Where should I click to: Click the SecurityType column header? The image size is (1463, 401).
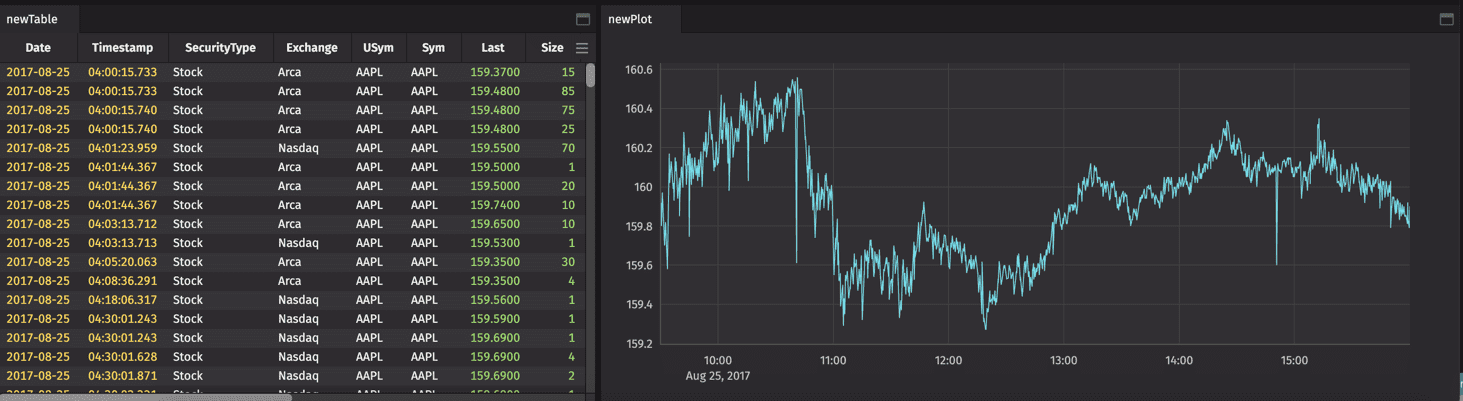(220, 48)
